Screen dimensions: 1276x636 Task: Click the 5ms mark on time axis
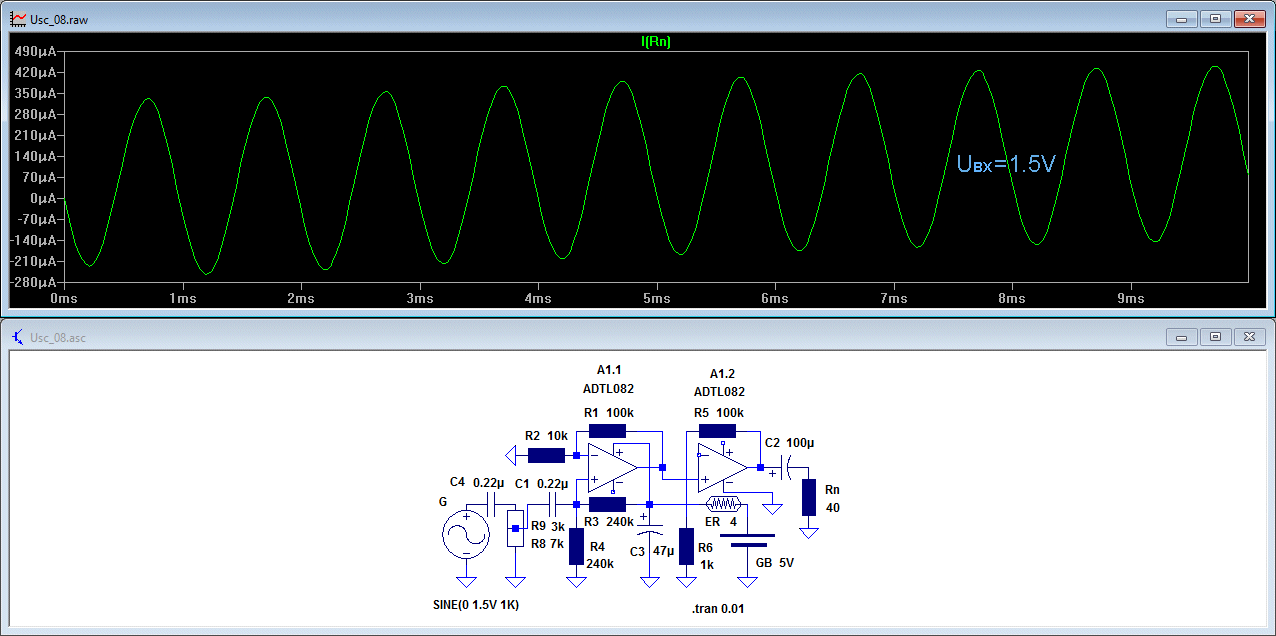(655, 299)
